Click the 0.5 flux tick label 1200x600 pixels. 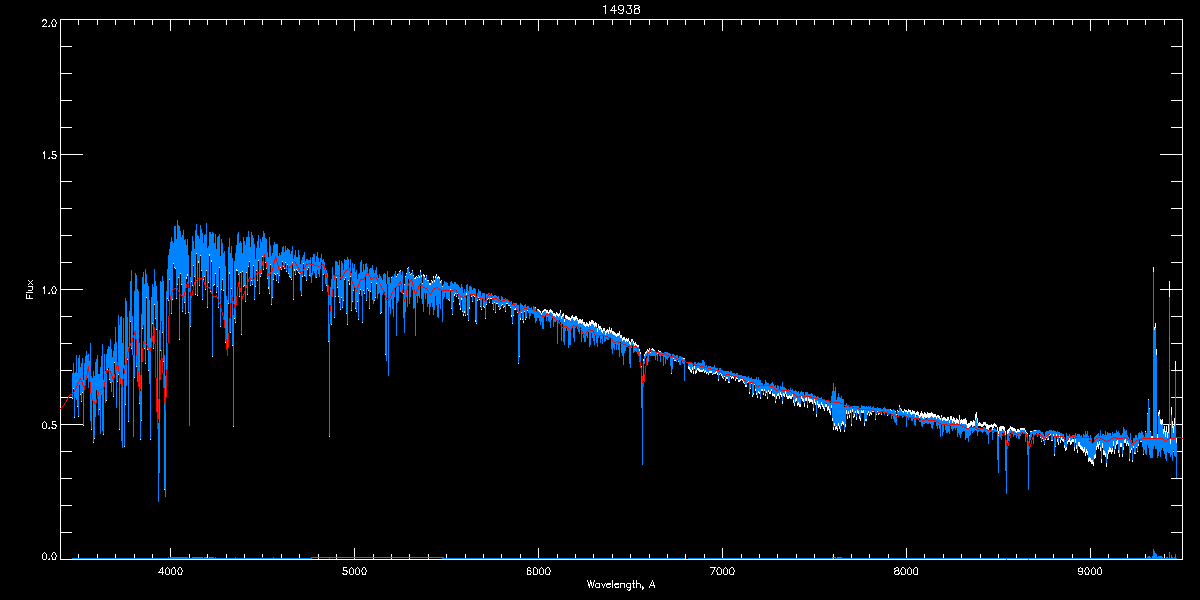point(48,424)
